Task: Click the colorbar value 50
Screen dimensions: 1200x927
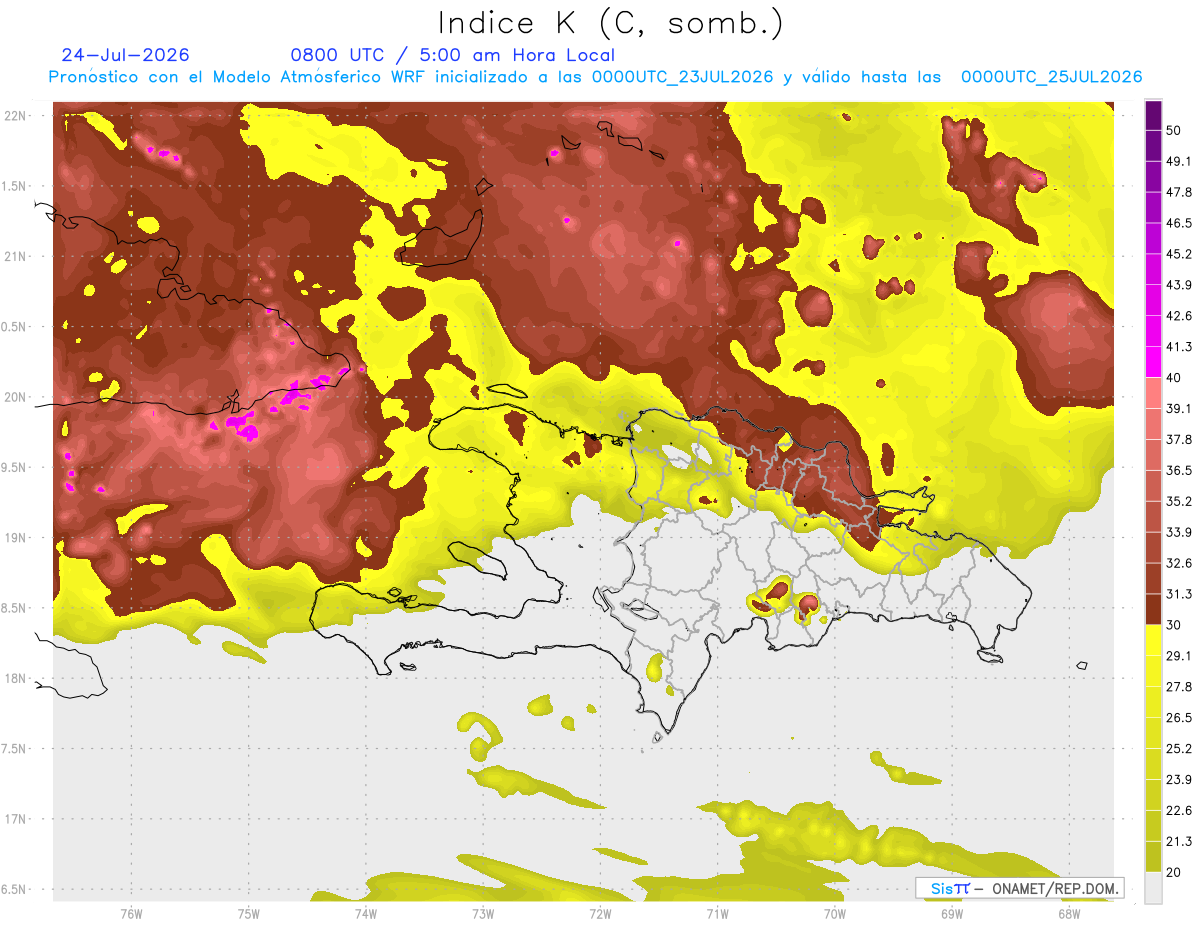Action: [x=1174, y=130]
